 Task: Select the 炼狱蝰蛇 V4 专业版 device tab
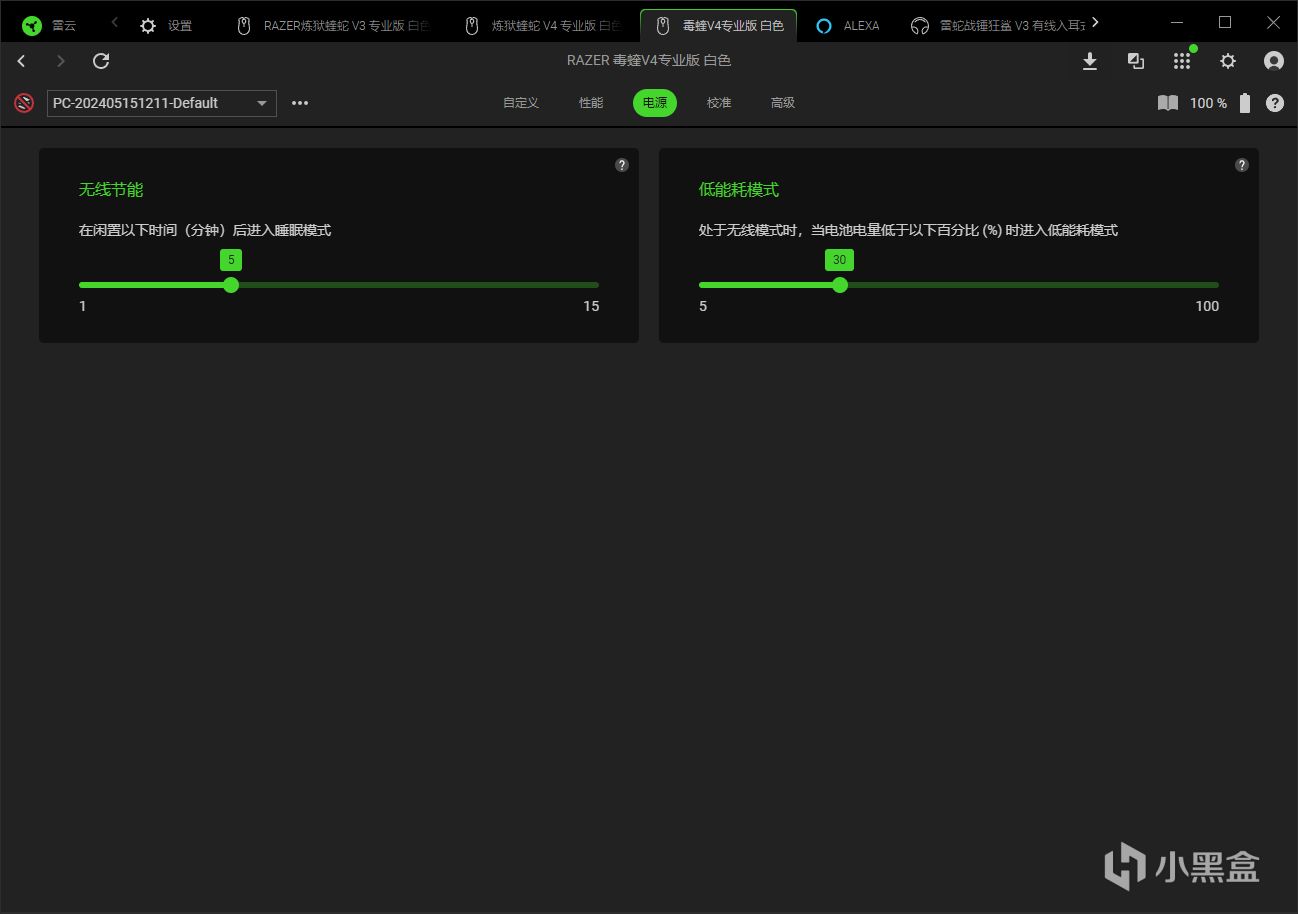(x=542, y=26)
